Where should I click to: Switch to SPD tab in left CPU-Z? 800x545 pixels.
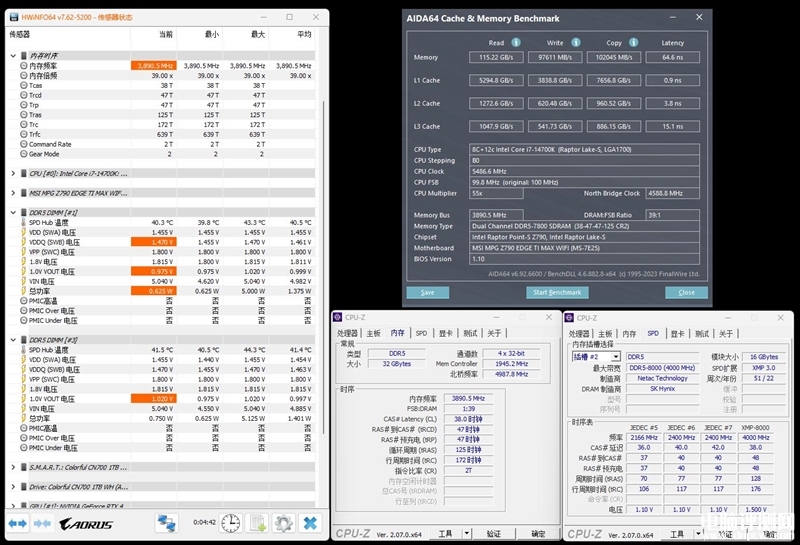(x=421, y=333)
